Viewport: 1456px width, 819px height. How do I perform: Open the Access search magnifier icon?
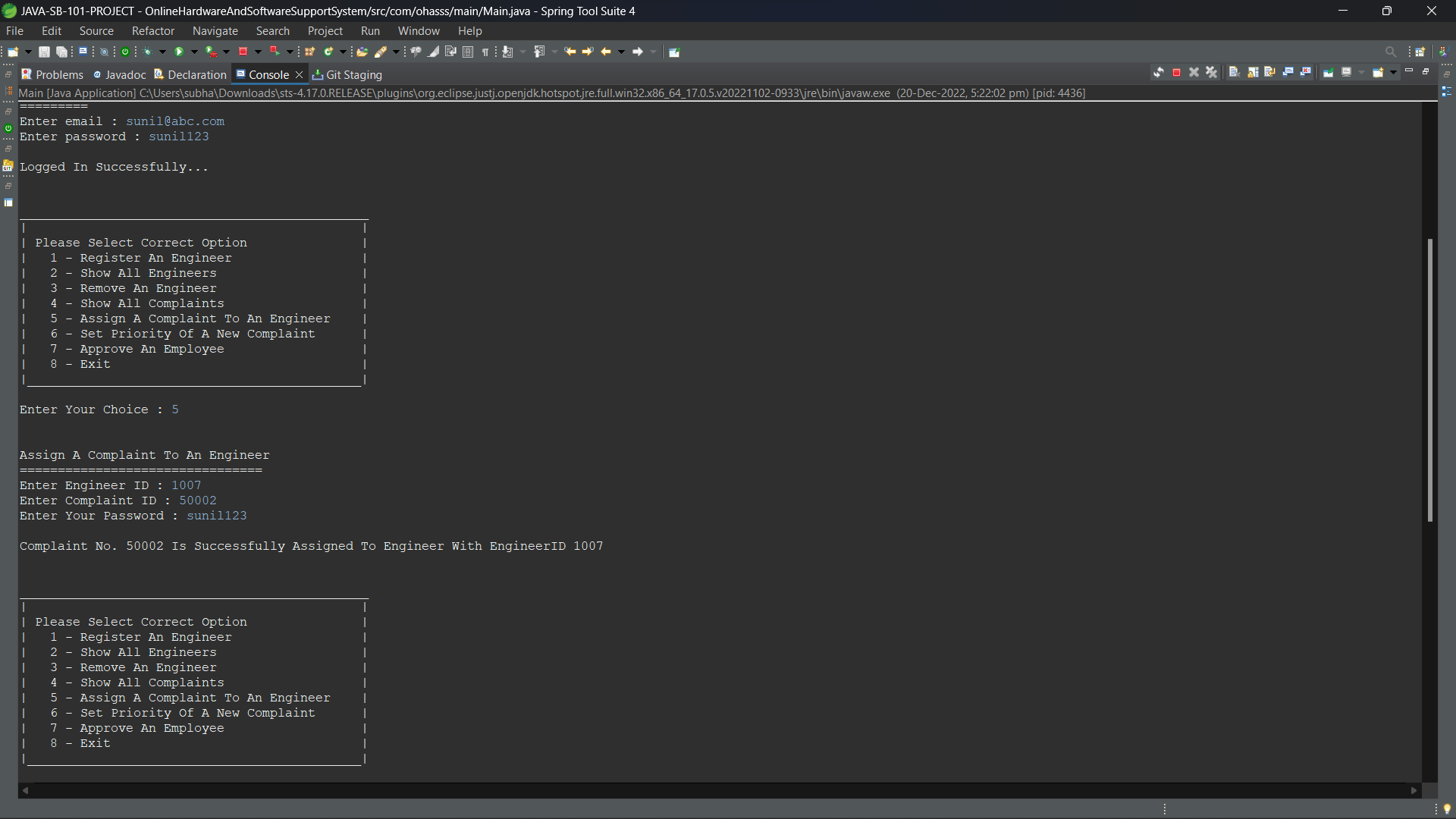pos(1390,52)
